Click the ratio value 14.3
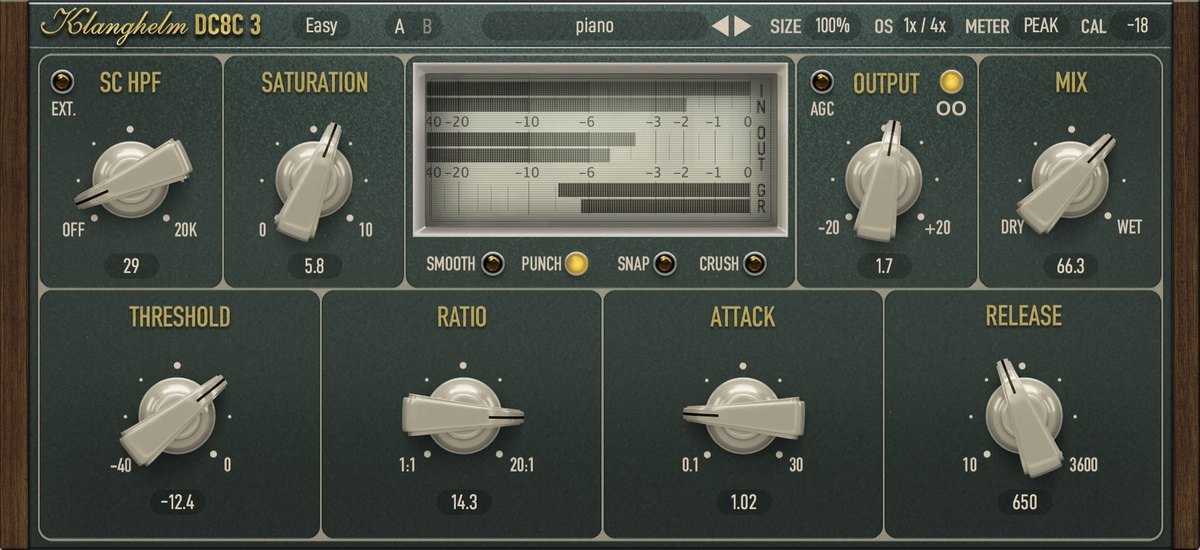Viewport: 1200px width, 550px height. [462, 502]
